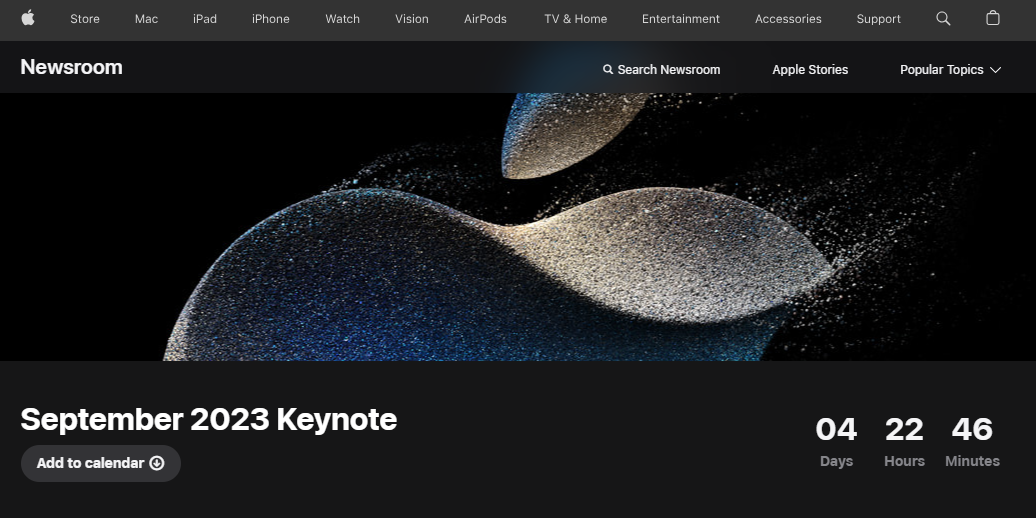This screenshot has height=518, width=1036.
Task: Open Search Newsroom
Action: (x=661, y=69)
